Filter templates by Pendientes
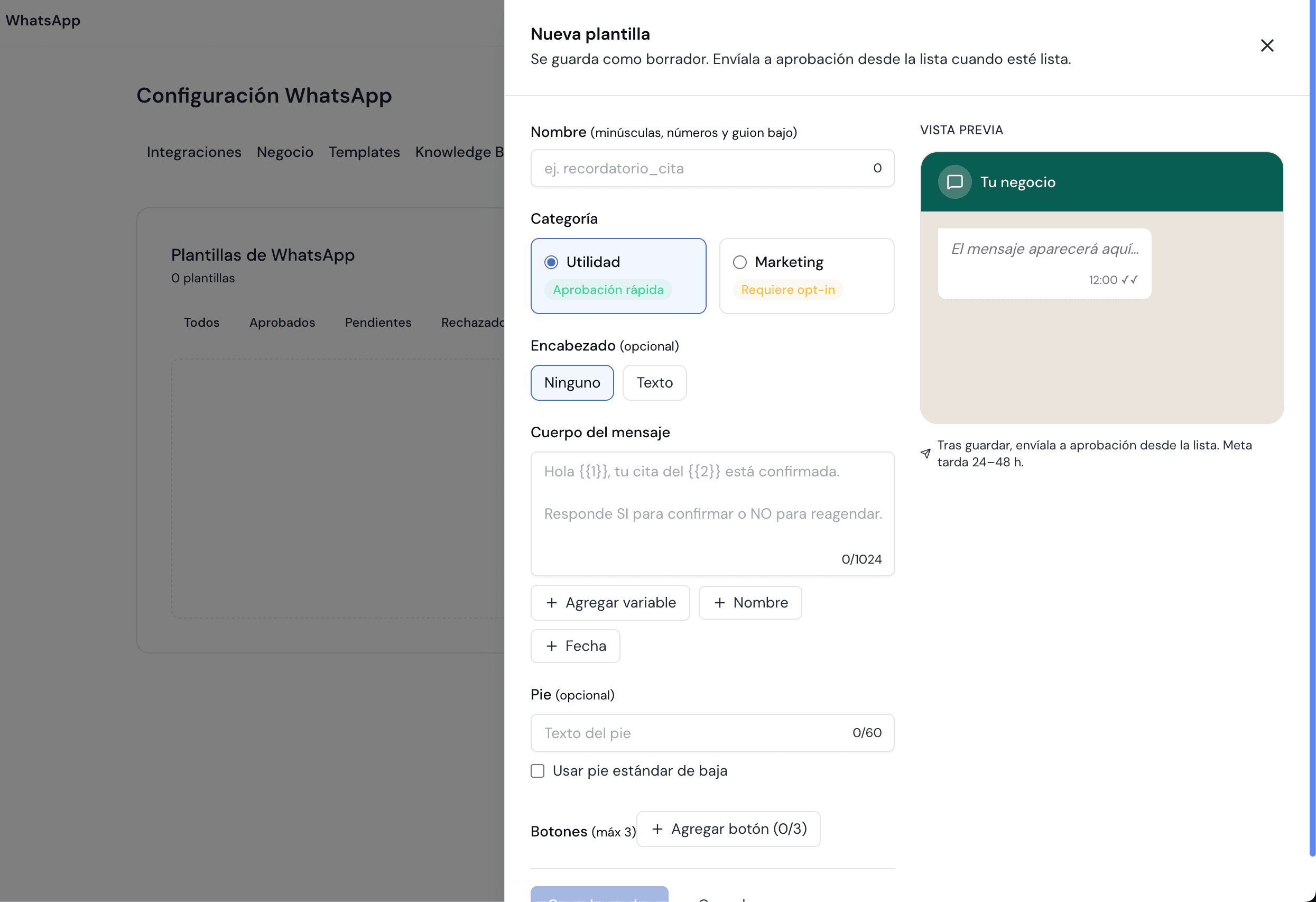Screen dimensions: 1316x902 point(378,323)
